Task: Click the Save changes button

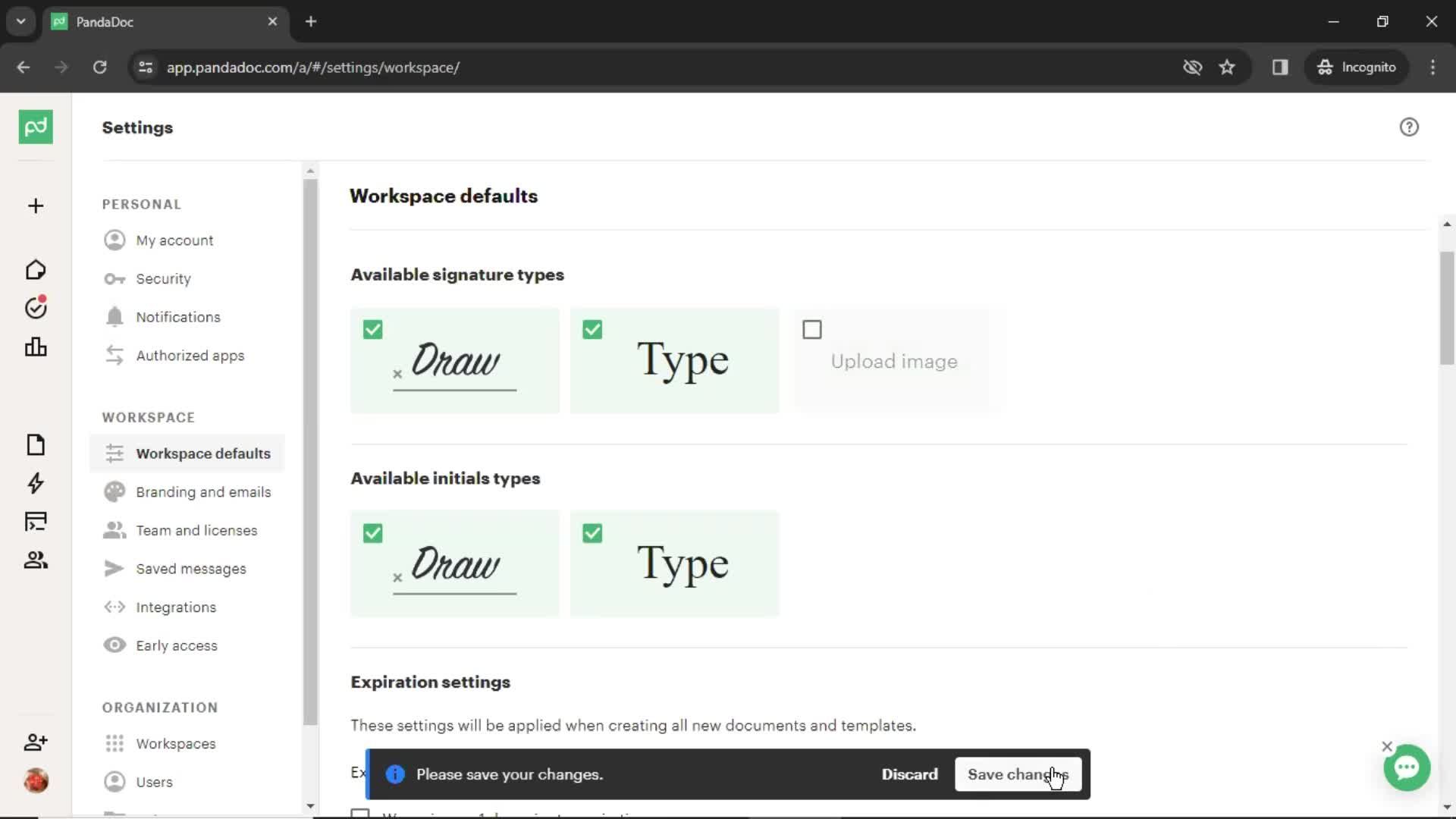Action: [1018, 774]
